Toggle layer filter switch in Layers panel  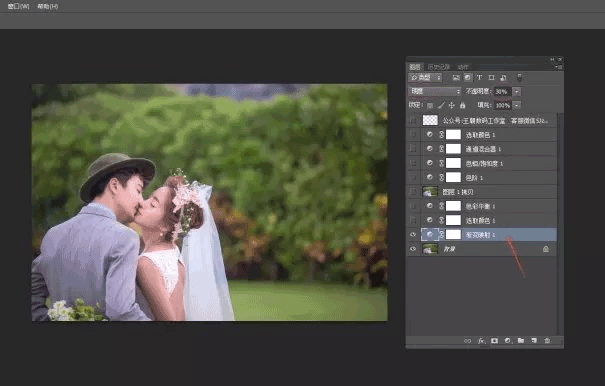520,78
